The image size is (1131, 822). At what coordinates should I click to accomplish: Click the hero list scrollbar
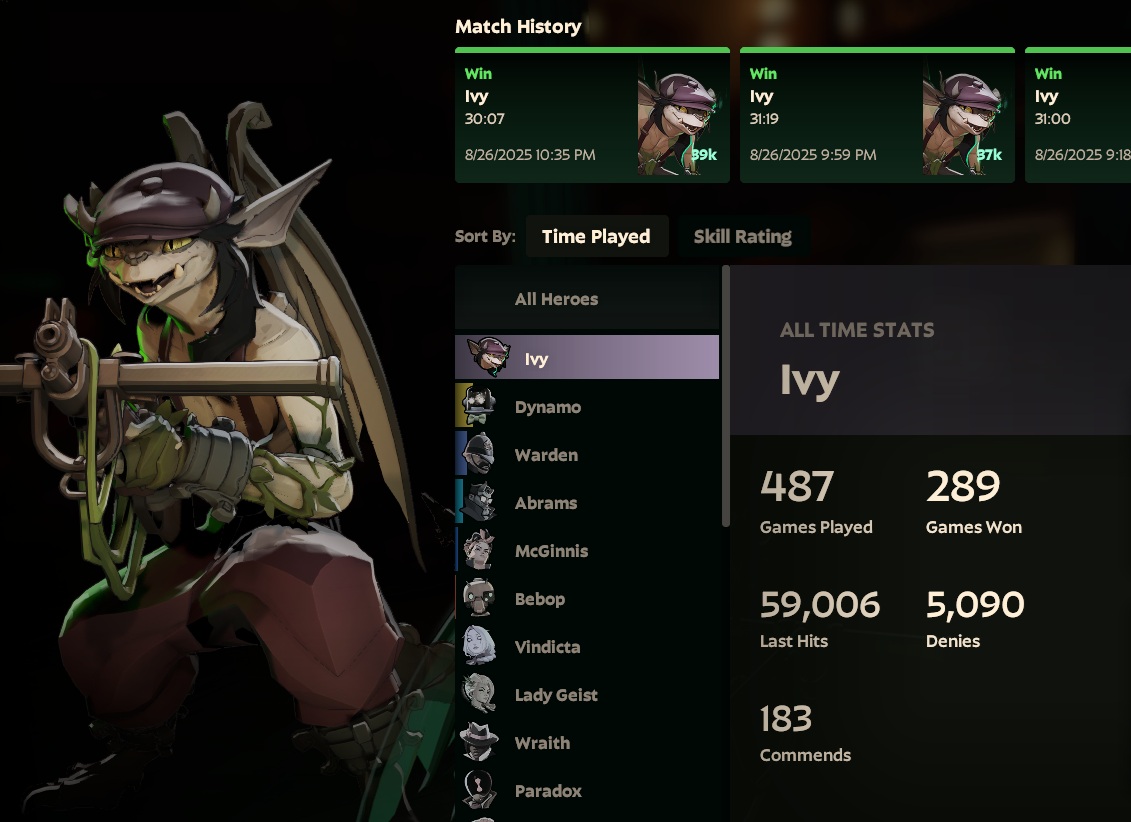tap(726, 397)
